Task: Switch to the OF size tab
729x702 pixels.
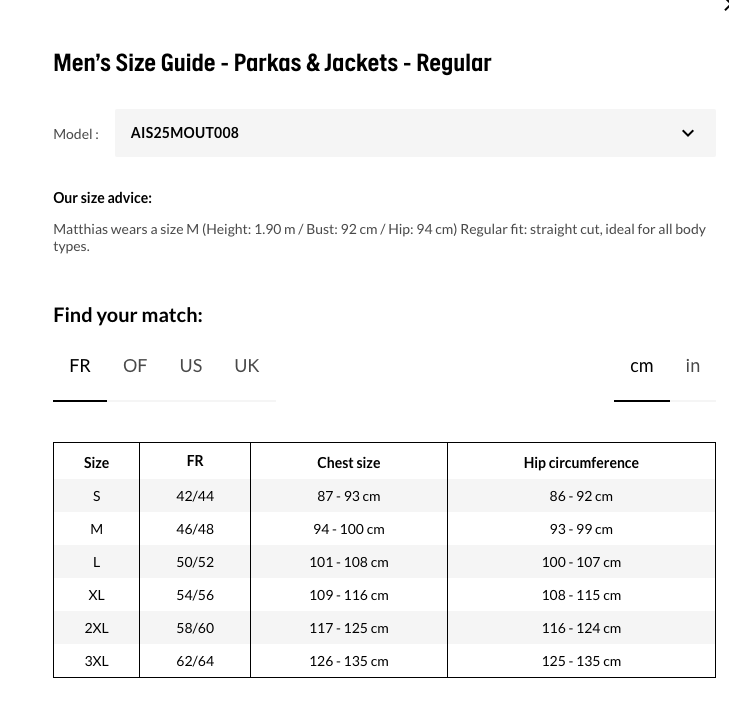Action: [135, 366]
